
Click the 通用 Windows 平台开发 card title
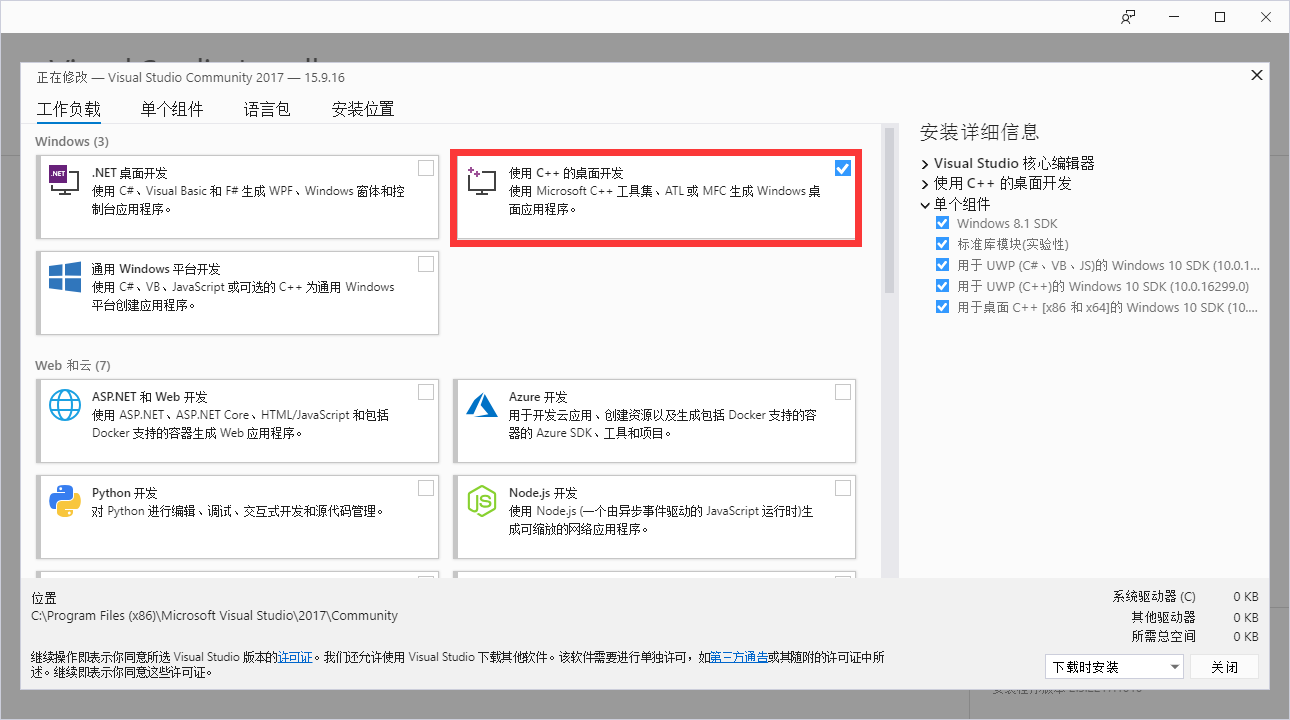(x=156, y=269)
